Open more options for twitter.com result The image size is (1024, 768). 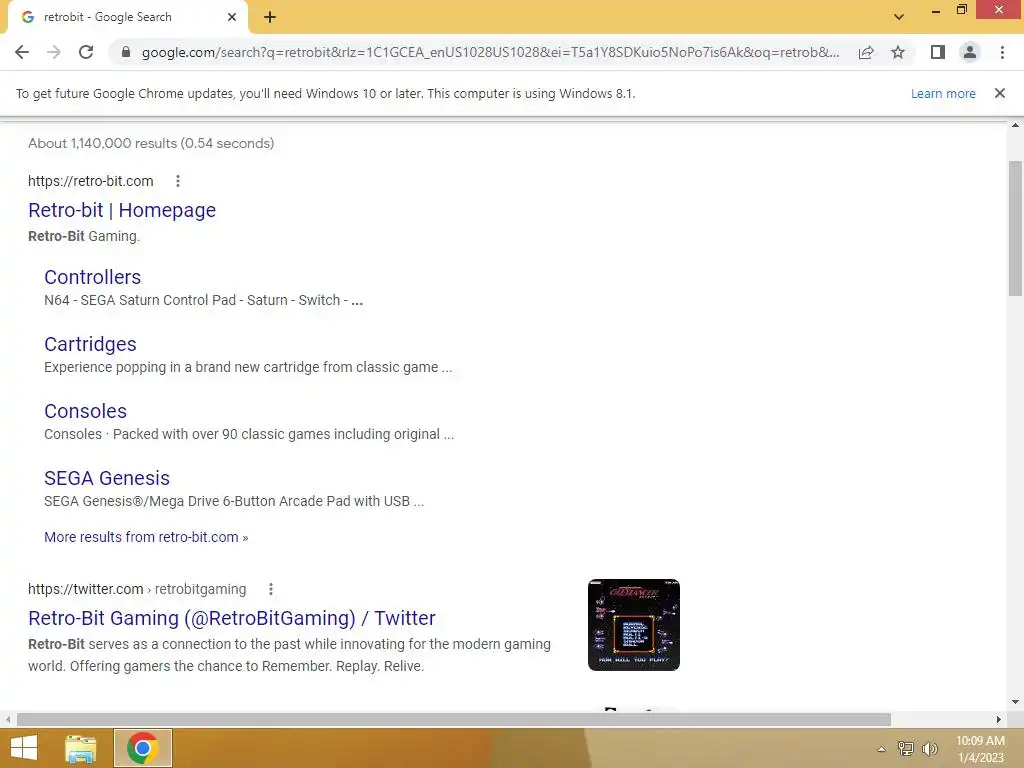[270, 589]
